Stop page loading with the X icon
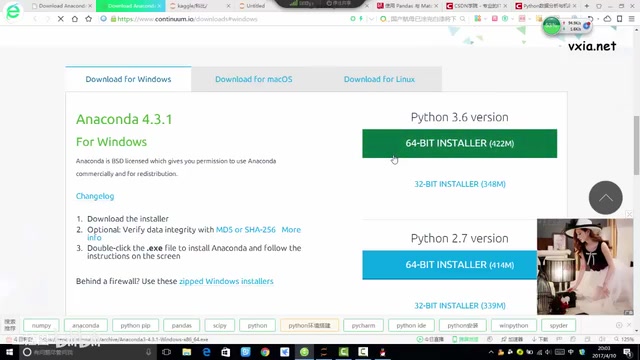This screenshot has width=640, height=360. [x=60, y=19]
